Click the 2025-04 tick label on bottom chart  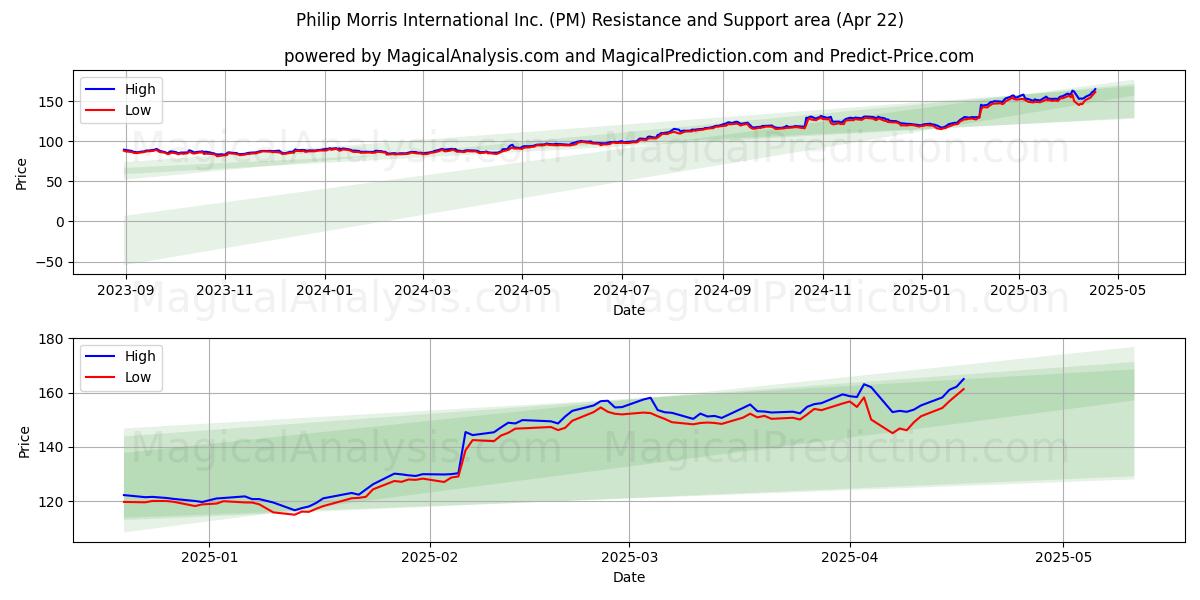tap(850, 558)
